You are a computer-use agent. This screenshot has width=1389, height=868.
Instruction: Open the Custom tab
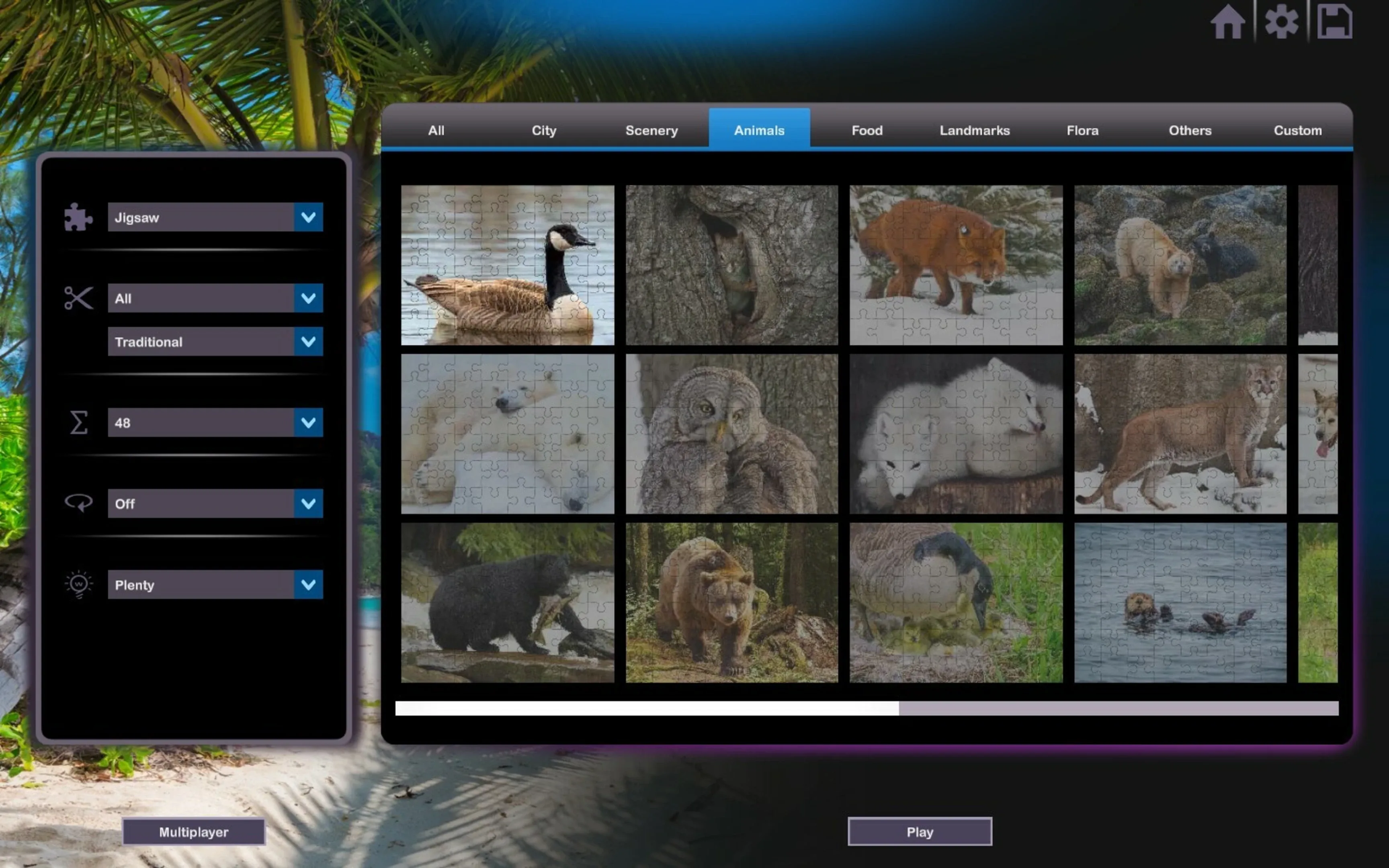(x=1297, y=130)
